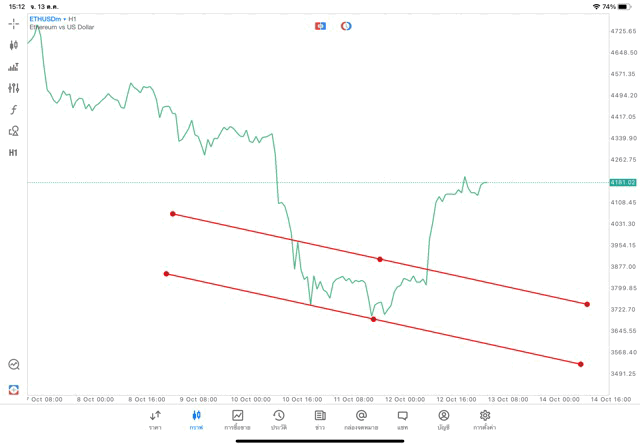Tap the current price label 4181.02
The height and width of the screenshot is (447, 640).
pos(622,182)
